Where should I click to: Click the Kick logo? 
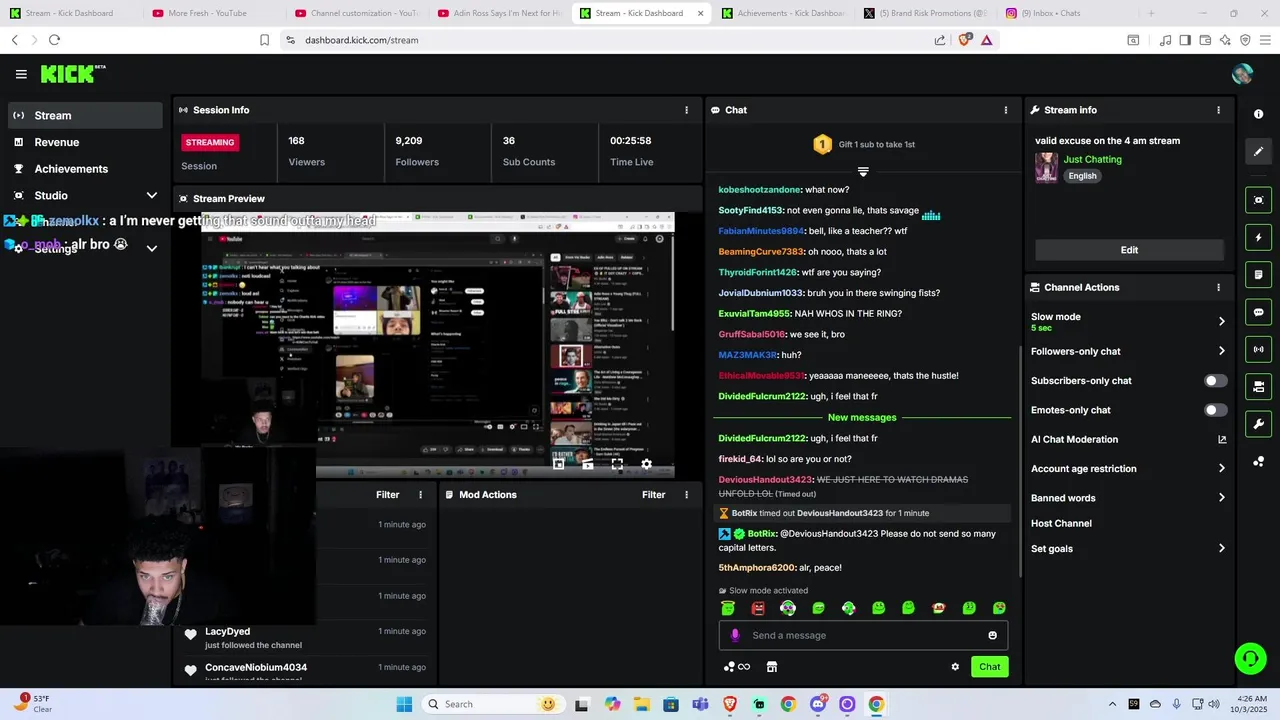73,74
